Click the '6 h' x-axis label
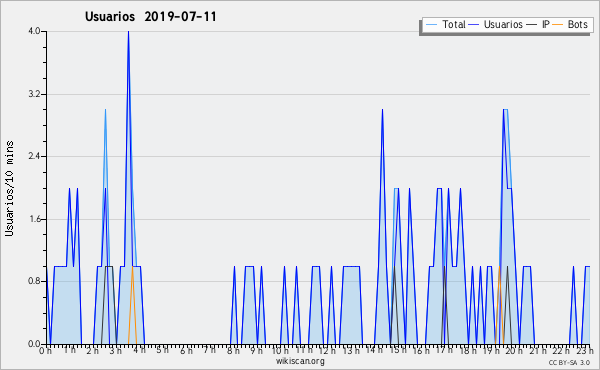 pos(186,351)
